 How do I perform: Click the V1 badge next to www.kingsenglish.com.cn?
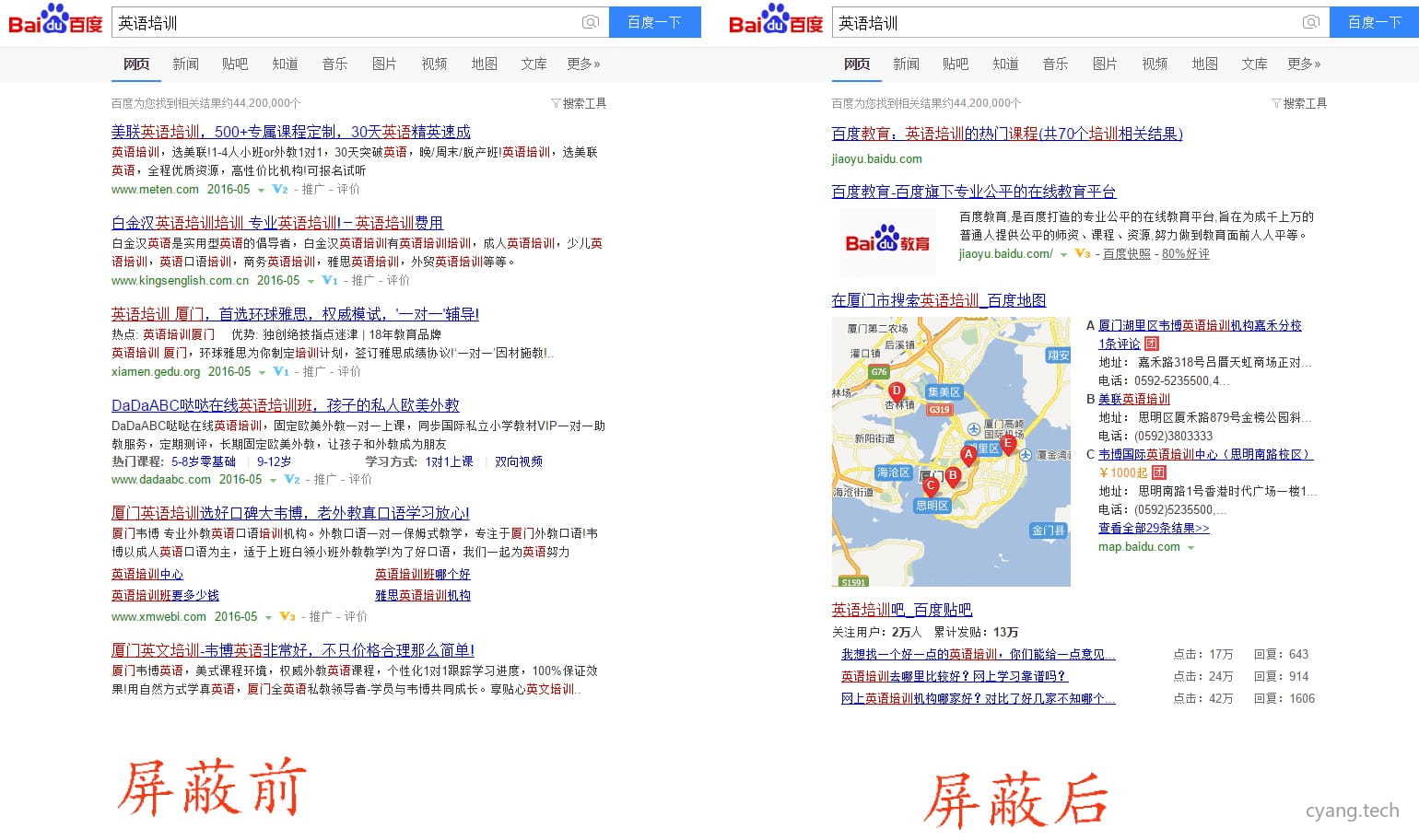pos(329,280)
